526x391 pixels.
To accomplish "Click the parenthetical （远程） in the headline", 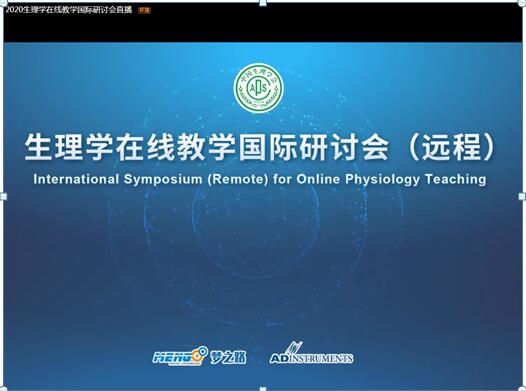I will click(x=451, y=147).
